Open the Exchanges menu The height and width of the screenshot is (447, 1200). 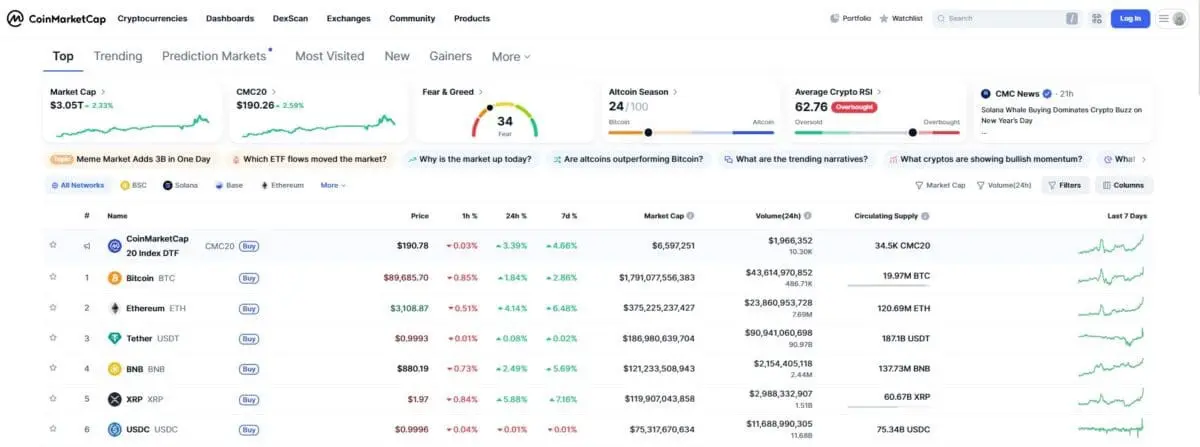click(348, 18)
